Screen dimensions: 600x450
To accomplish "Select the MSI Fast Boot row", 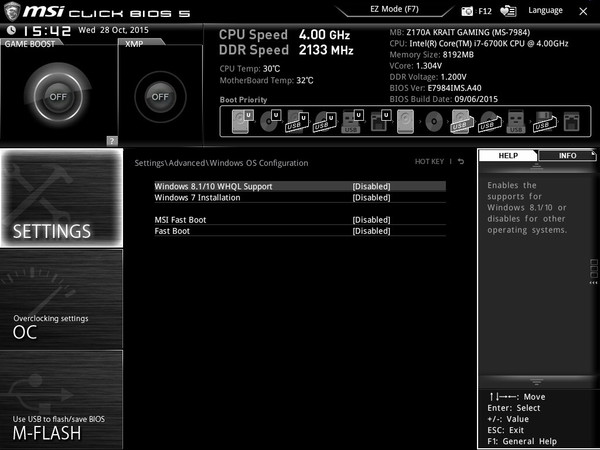I will tap(300, 220).
